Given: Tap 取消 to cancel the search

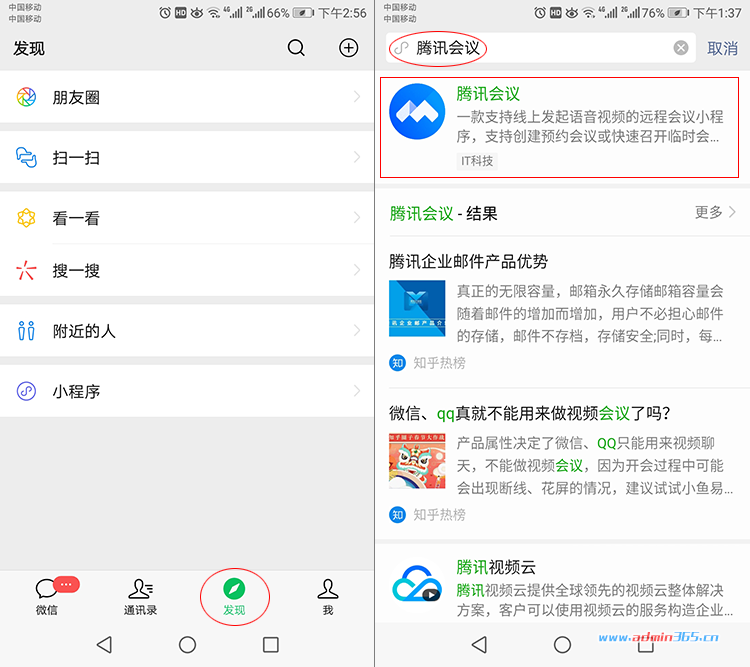Looking at the screenshot, I should [723, 48].
